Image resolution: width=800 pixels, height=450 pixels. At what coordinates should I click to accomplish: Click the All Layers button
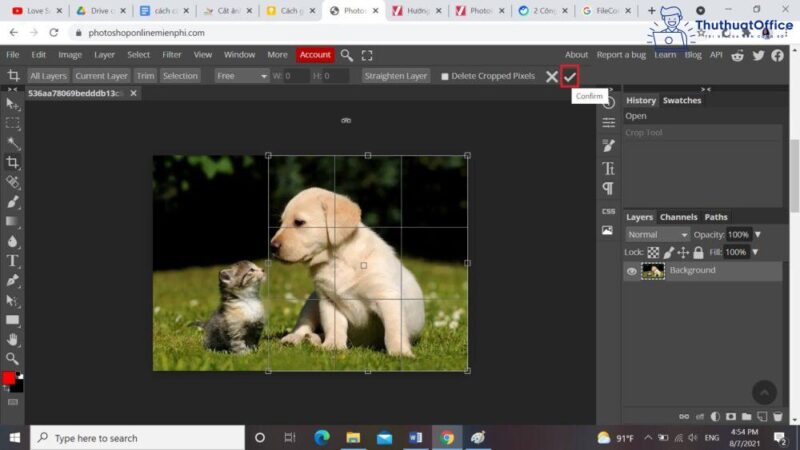[48, 76]
